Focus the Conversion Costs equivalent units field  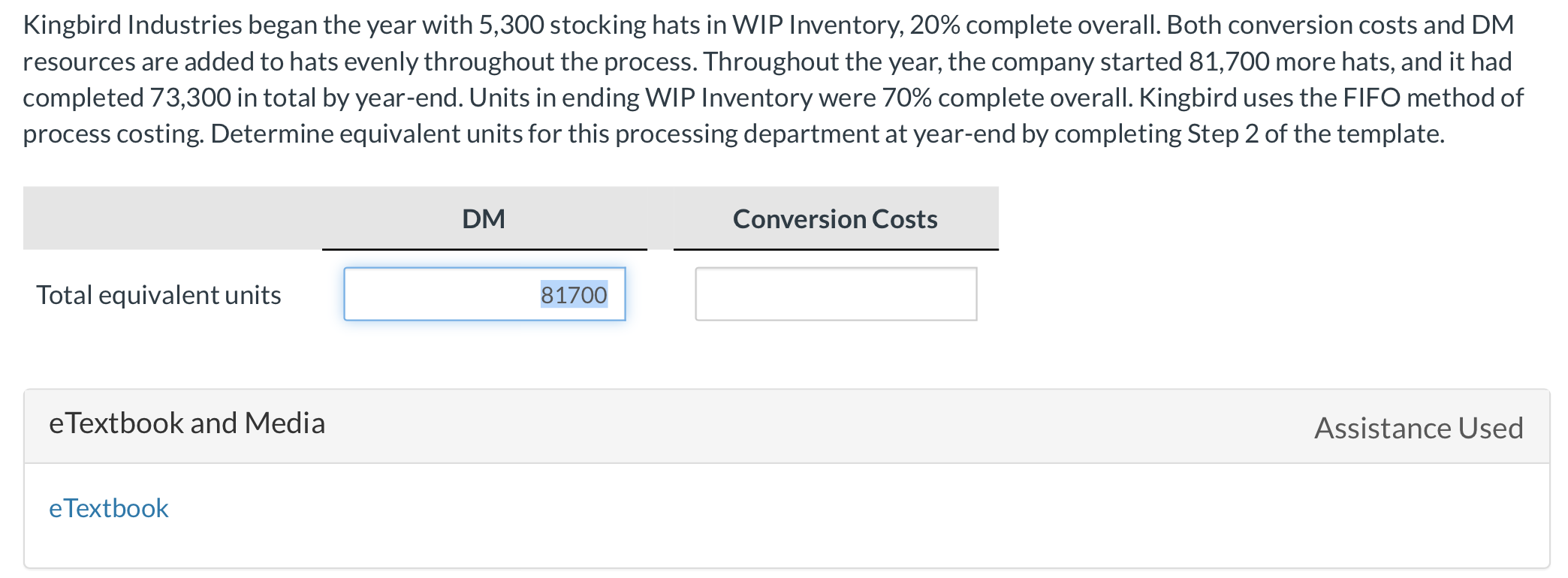pos(836,294)
